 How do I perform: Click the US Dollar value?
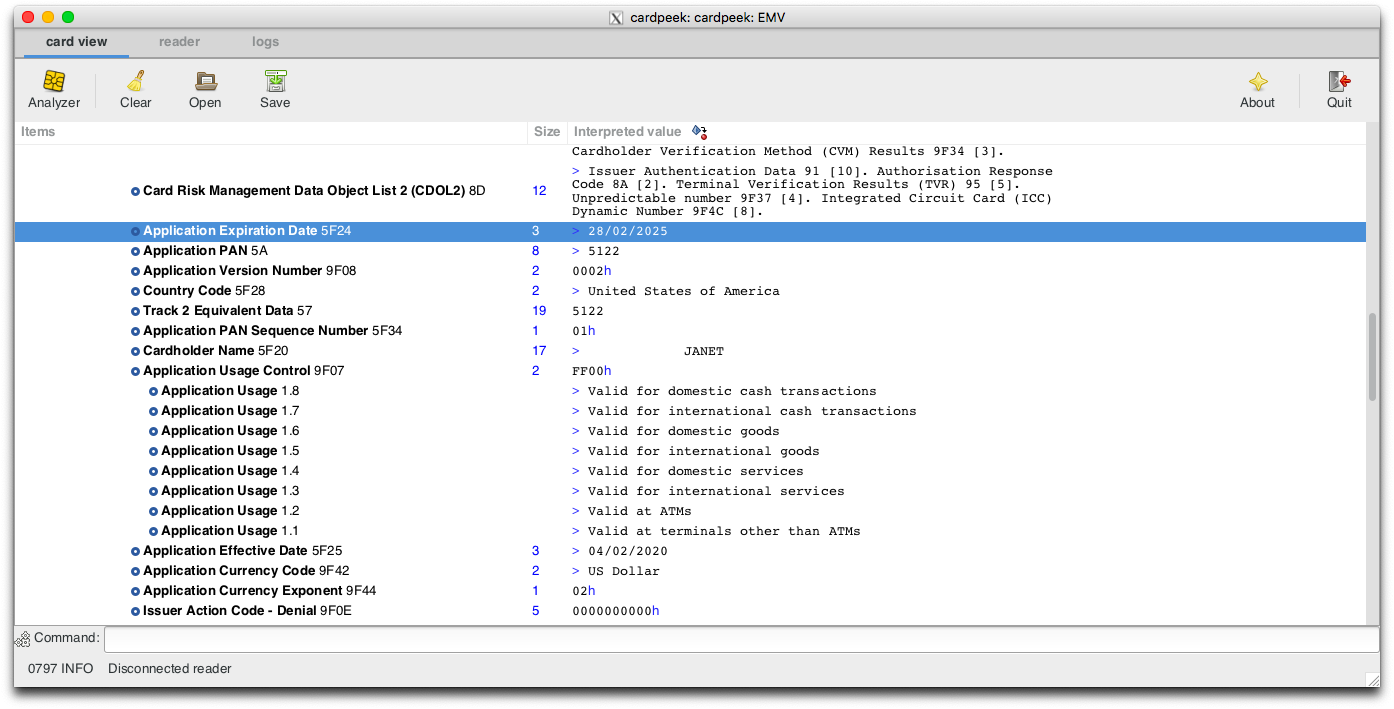624,571
